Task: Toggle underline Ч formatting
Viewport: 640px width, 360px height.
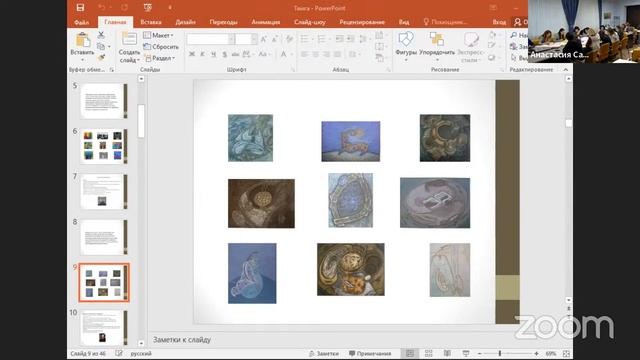Action: [x=213, y=54]
